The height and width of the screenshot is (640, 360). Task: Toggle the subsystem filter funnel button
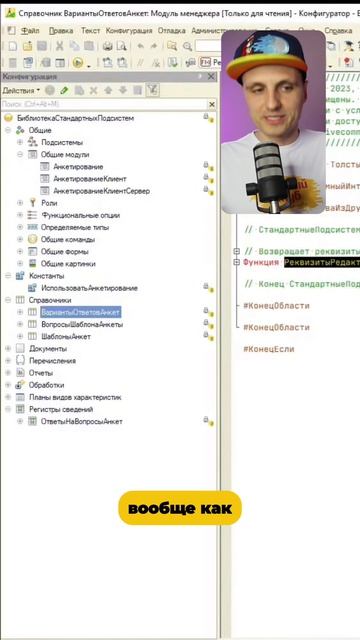click(x=152, y=90)
